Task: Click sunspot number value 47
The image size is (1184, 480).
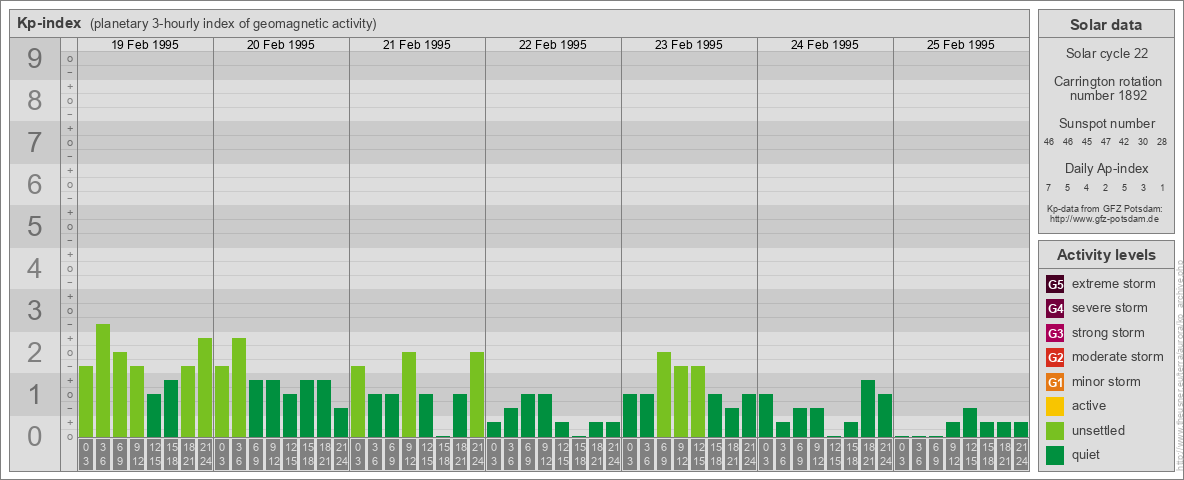Action: pos(1105,142)
